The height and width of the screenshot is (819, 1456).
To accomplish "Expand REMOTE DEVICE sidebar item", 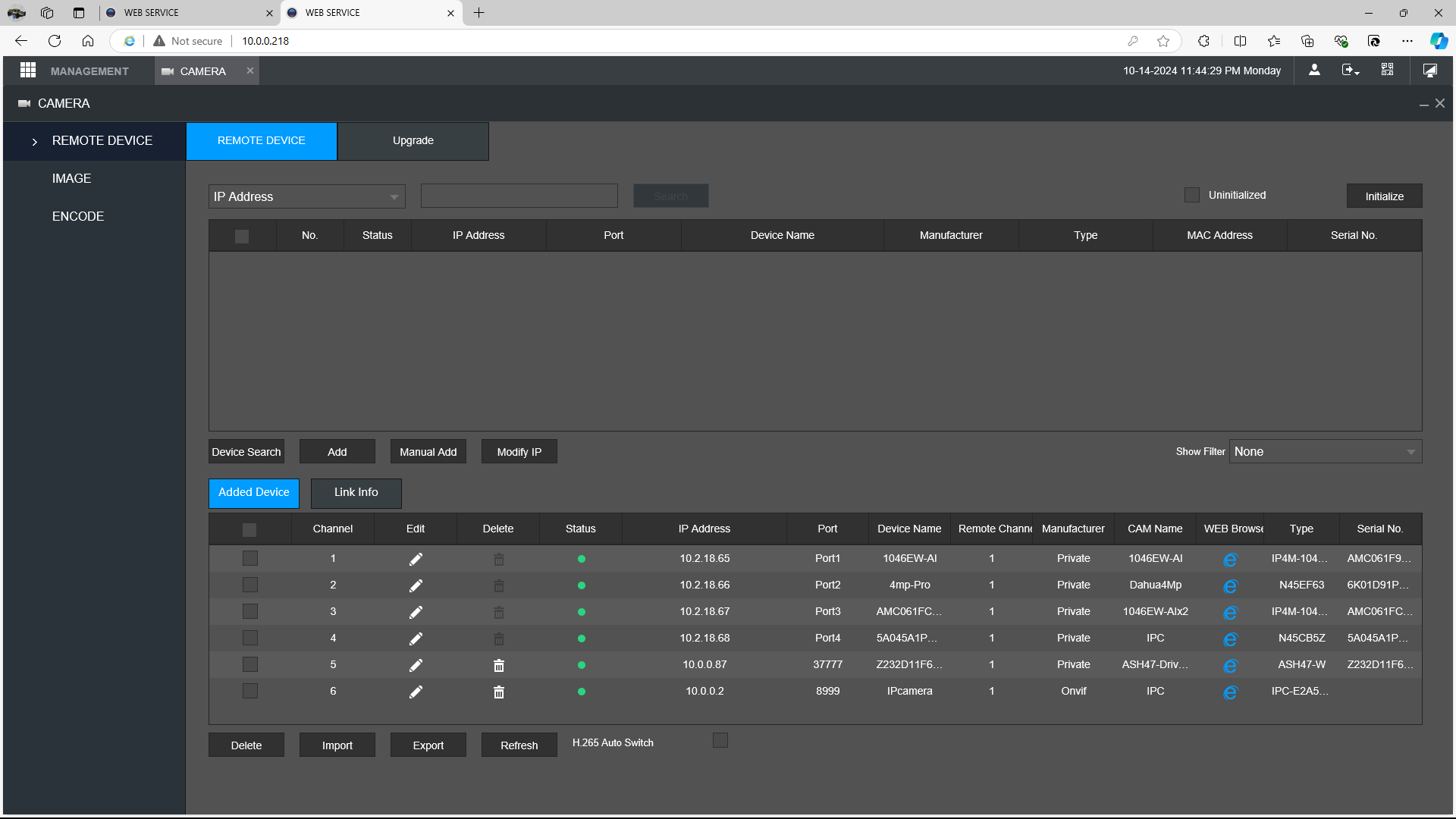I will (95, 141).
